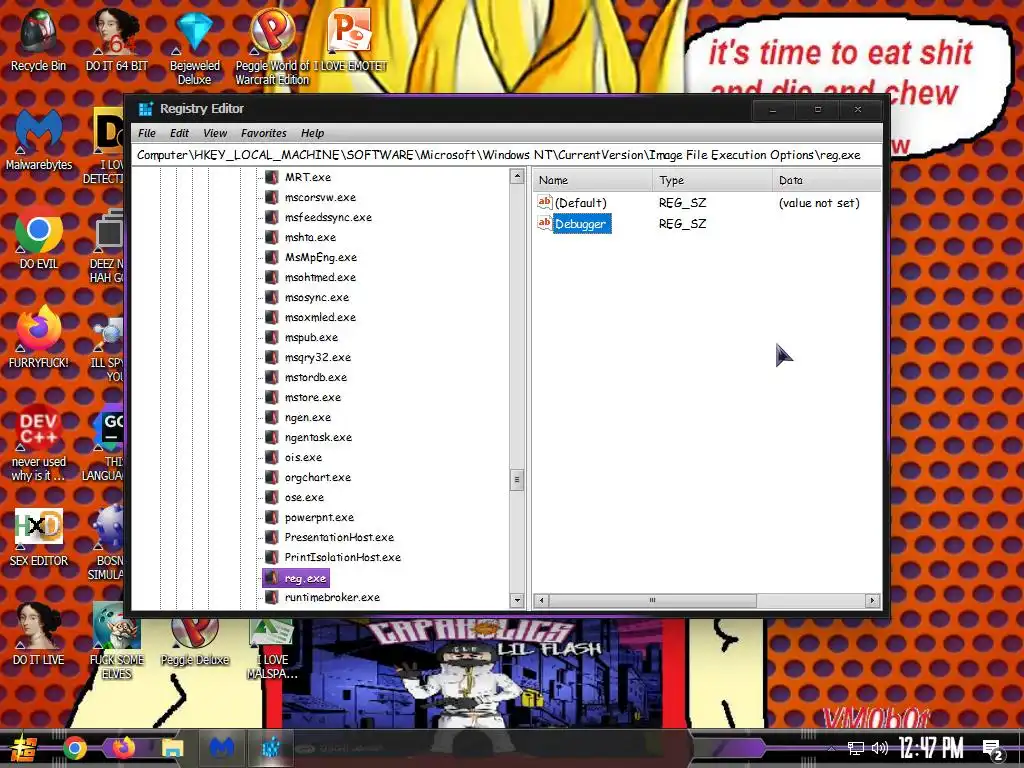Open the View menu
This screenshot has width=1024, height=768.
coord(215,133)
